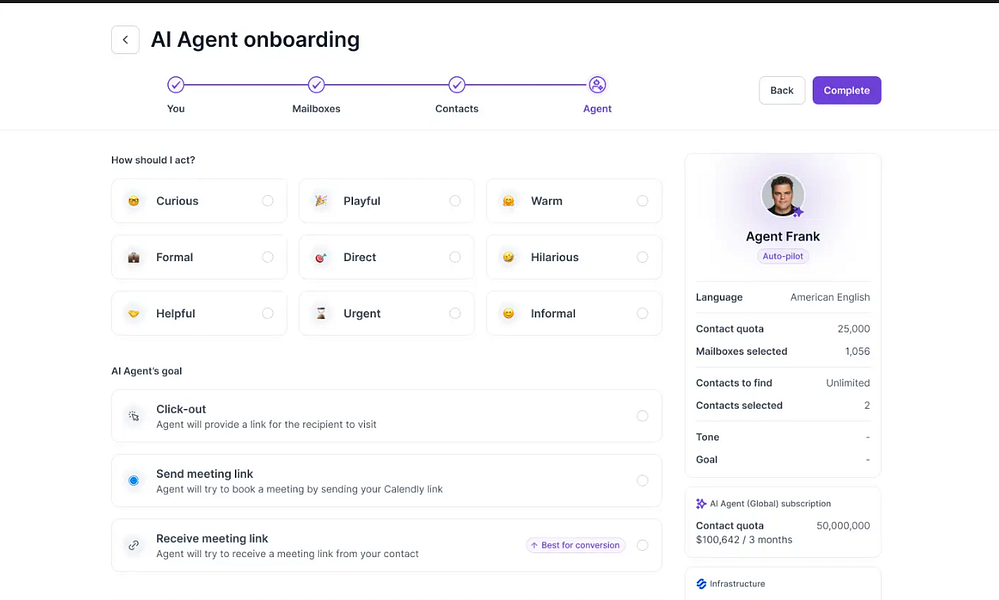Click the Playful party popper icon

pyautogui.click(x=321, y=201)
